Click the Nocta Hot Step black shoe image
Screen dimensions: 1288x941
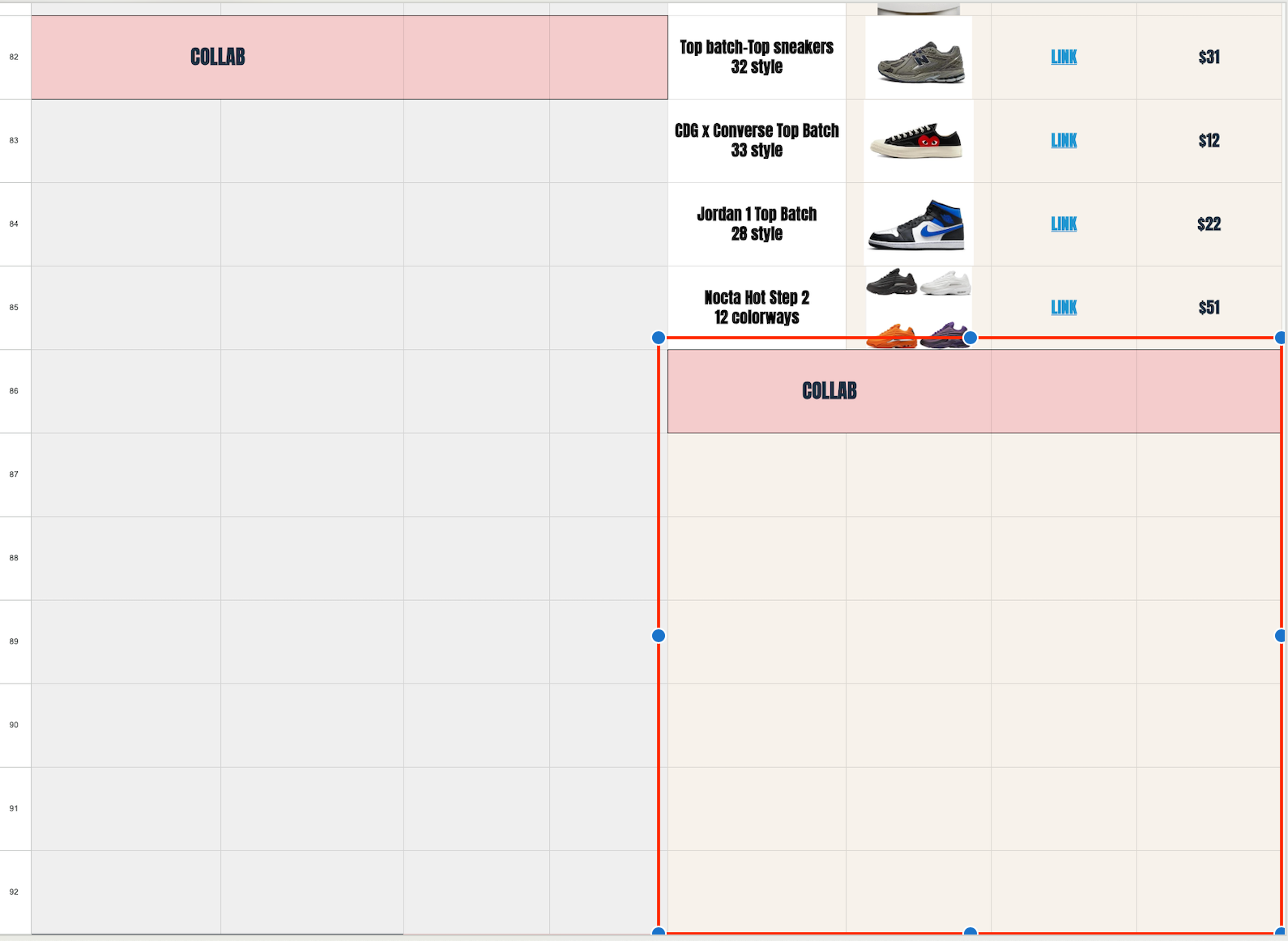tap(891, 283)
